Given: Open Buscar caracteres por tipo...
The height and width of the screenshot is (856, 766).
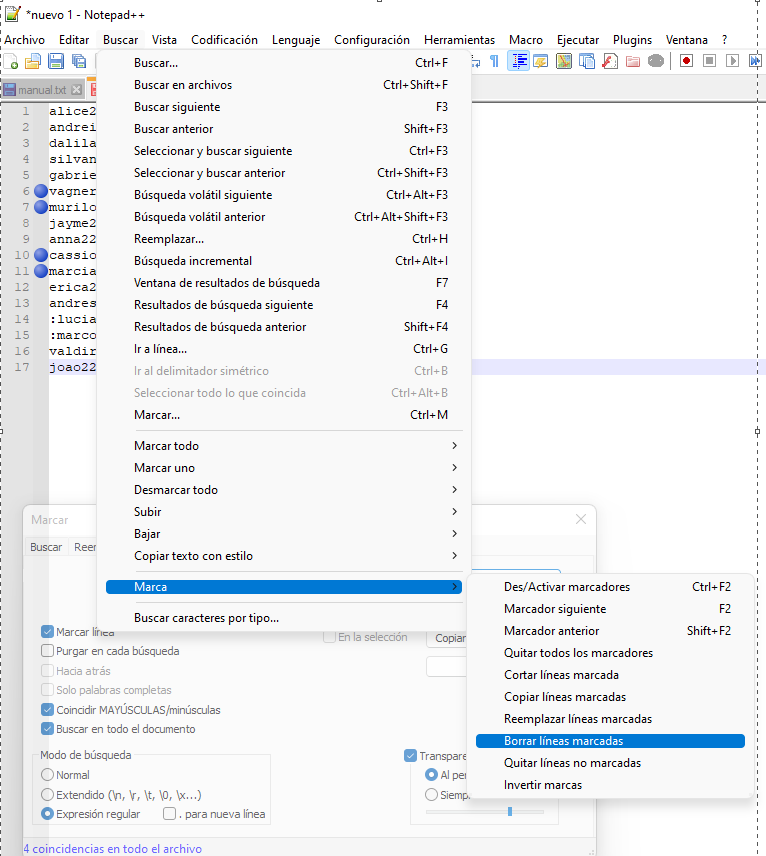Looking at the screenshot, I should (x=284, y=618).
